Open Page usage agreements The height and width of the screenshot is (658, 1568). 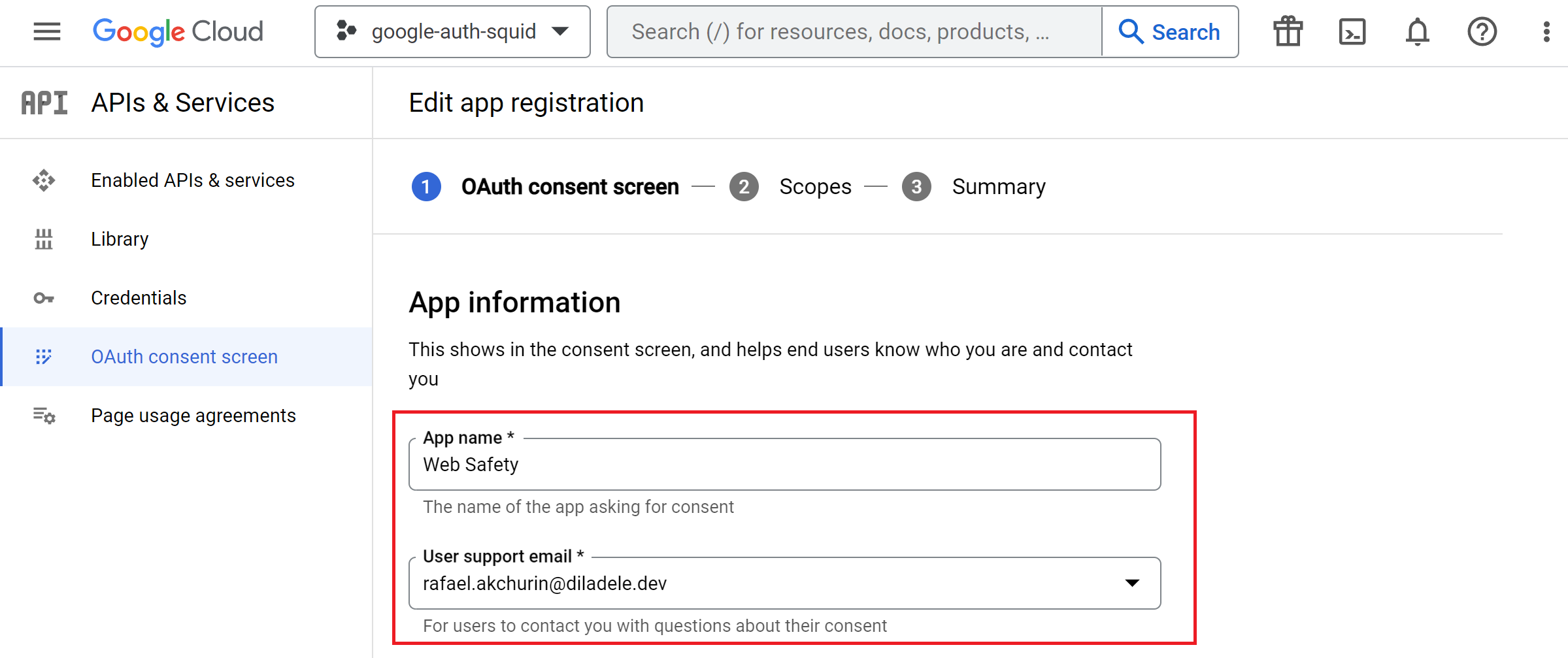coord(186,416)
